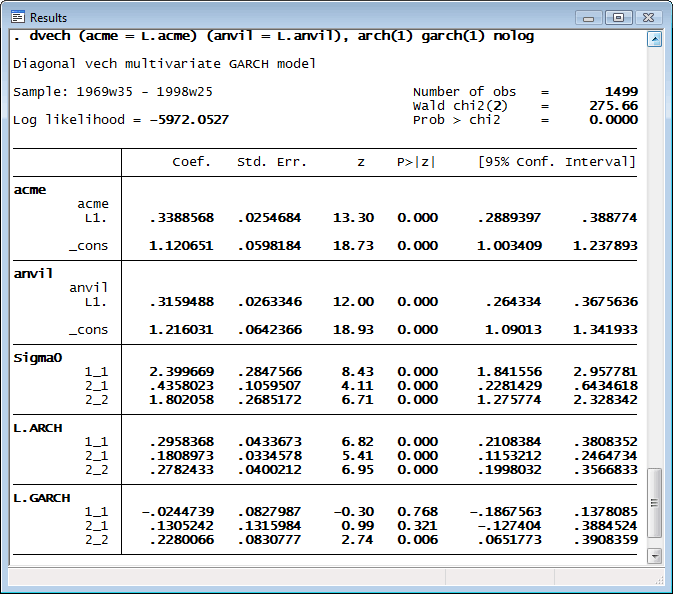Image resolution: width=673 pixels, height=594 pixels.
Task: Click the L.ARCH section label
Action: point(37,428)
